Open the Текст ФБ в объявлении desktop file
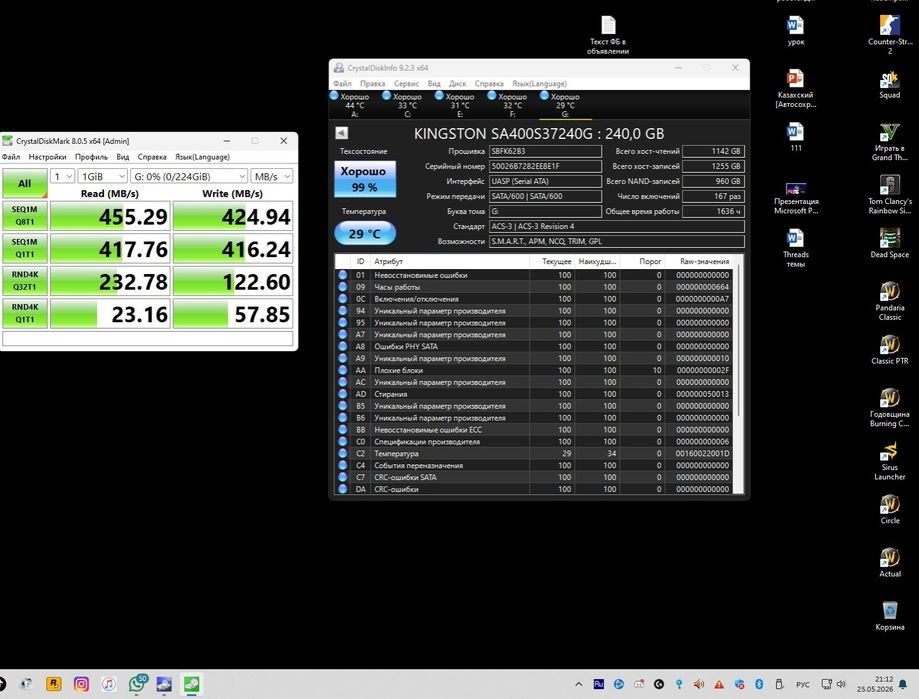Screen dimensions: 919x699 (608, 35)
